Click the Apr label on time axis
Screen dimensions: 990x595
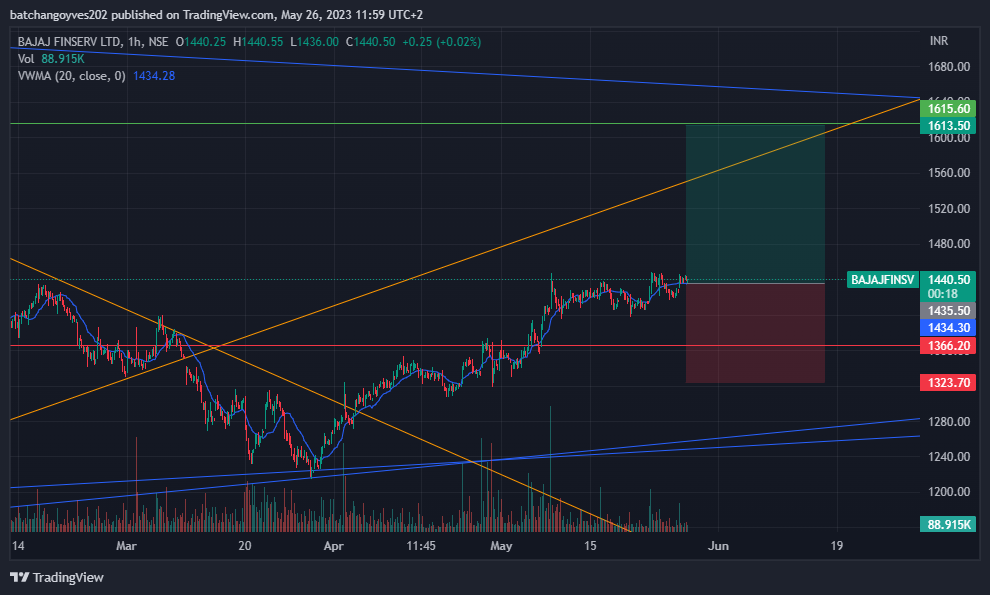click(x=333, y=546)
